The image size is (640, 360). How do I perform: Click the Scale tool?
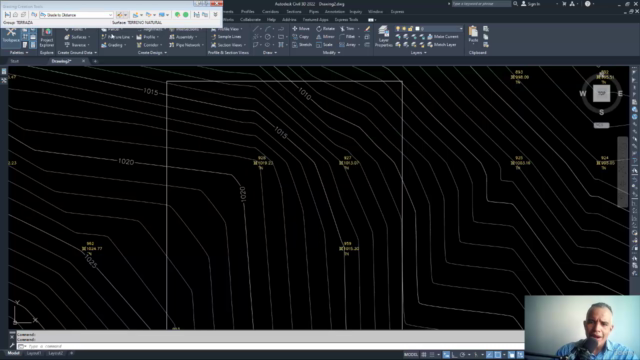pos(324,45)
